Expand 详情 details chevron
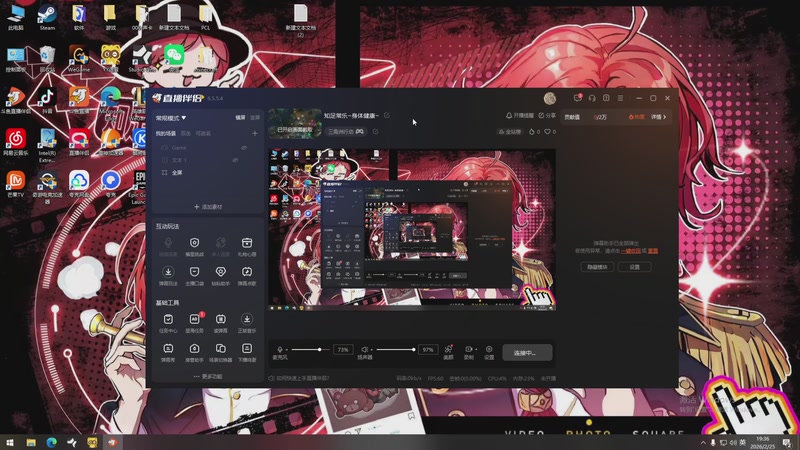The image size is (800, 450). 659,117
